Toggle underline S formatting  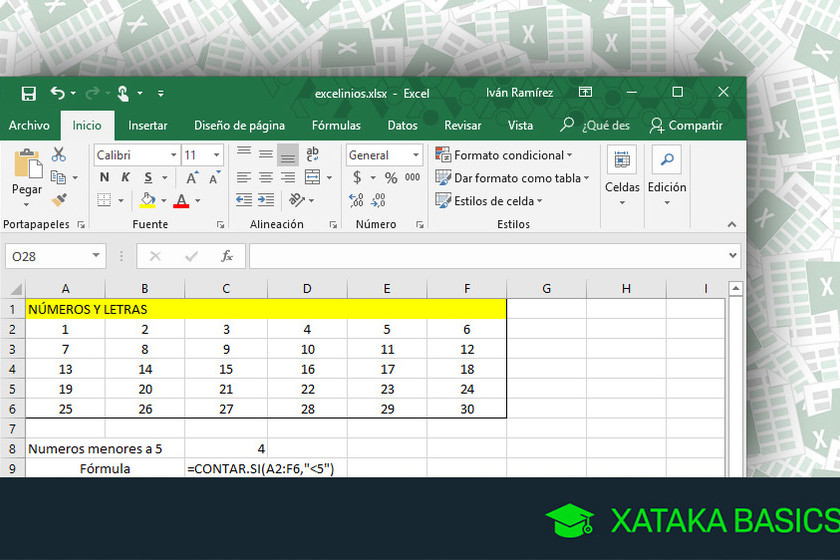[148, 177]
